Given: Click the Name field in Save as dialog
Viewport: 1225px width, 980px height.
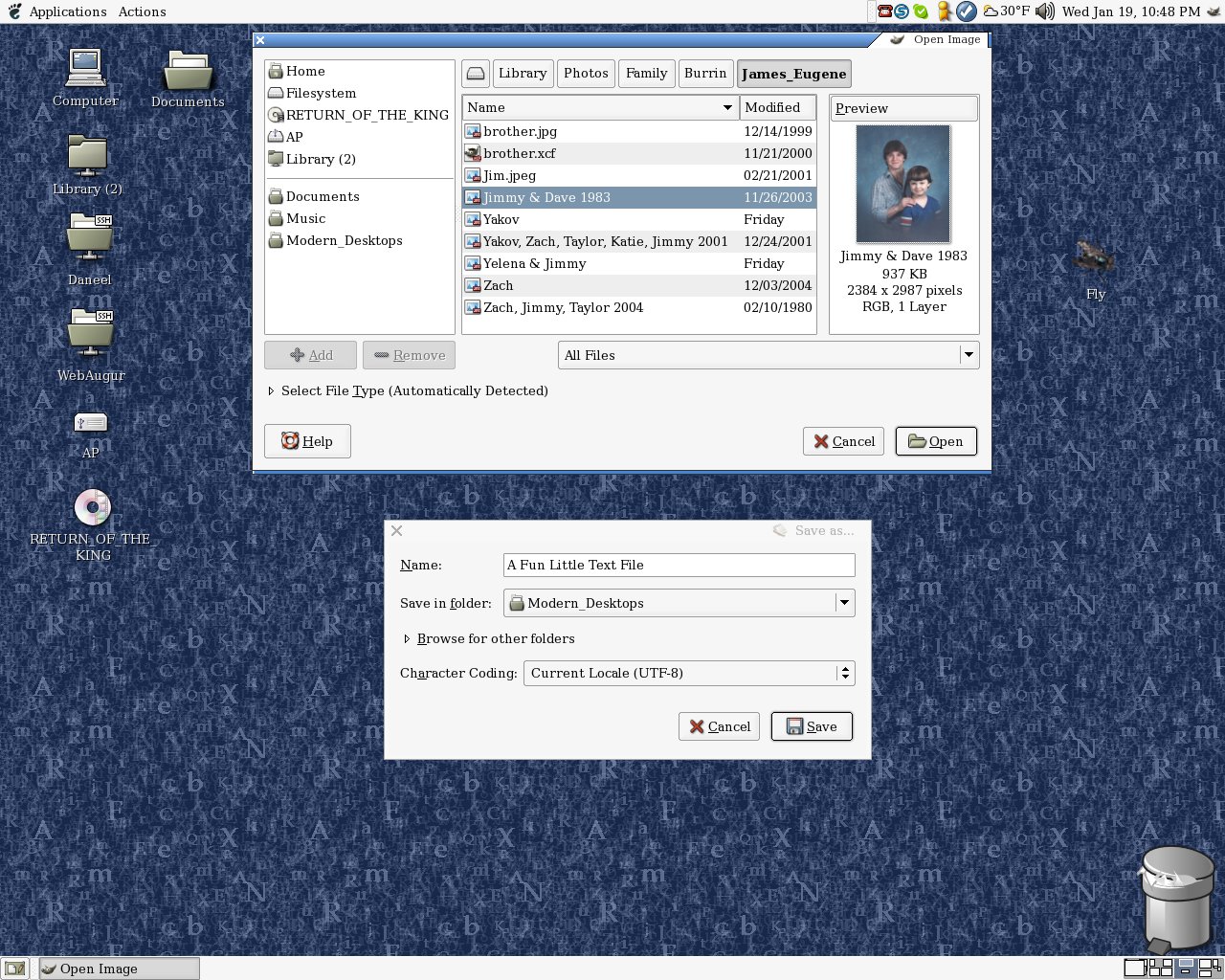Looking at the screenshot, I should click(679, 565).
